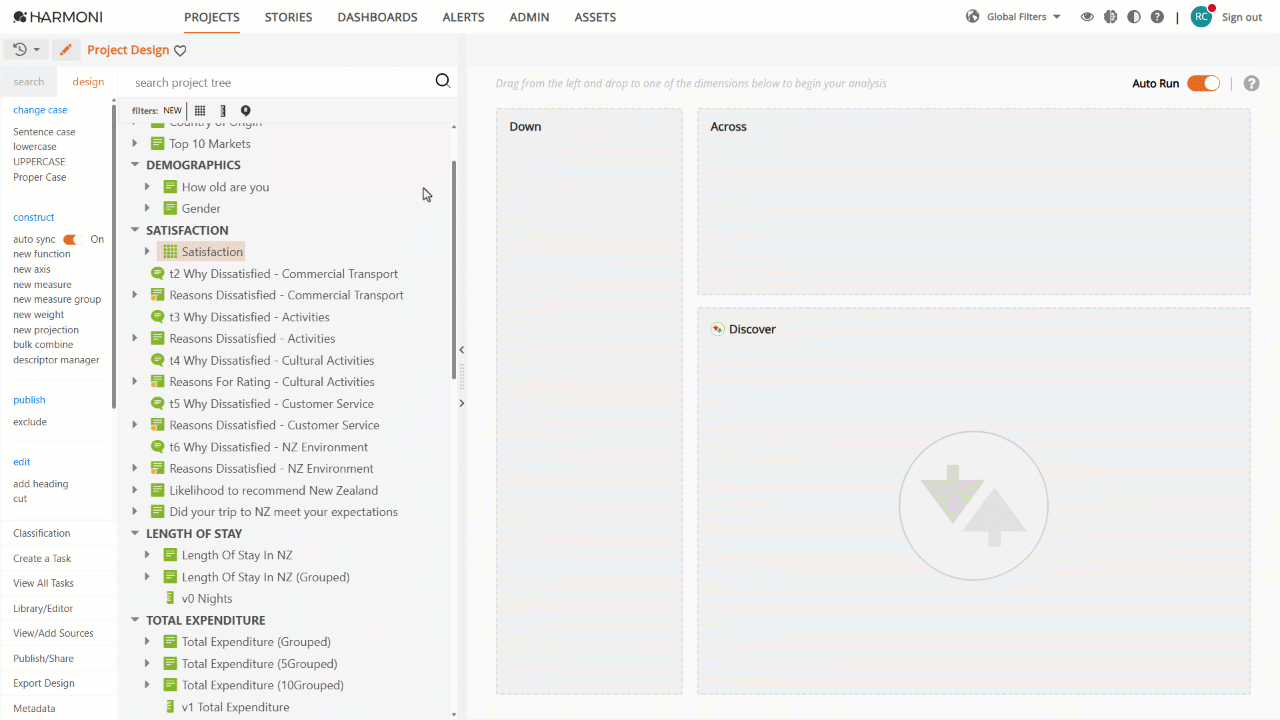Switch contrast using the half-circle icon

[1134, 17]
